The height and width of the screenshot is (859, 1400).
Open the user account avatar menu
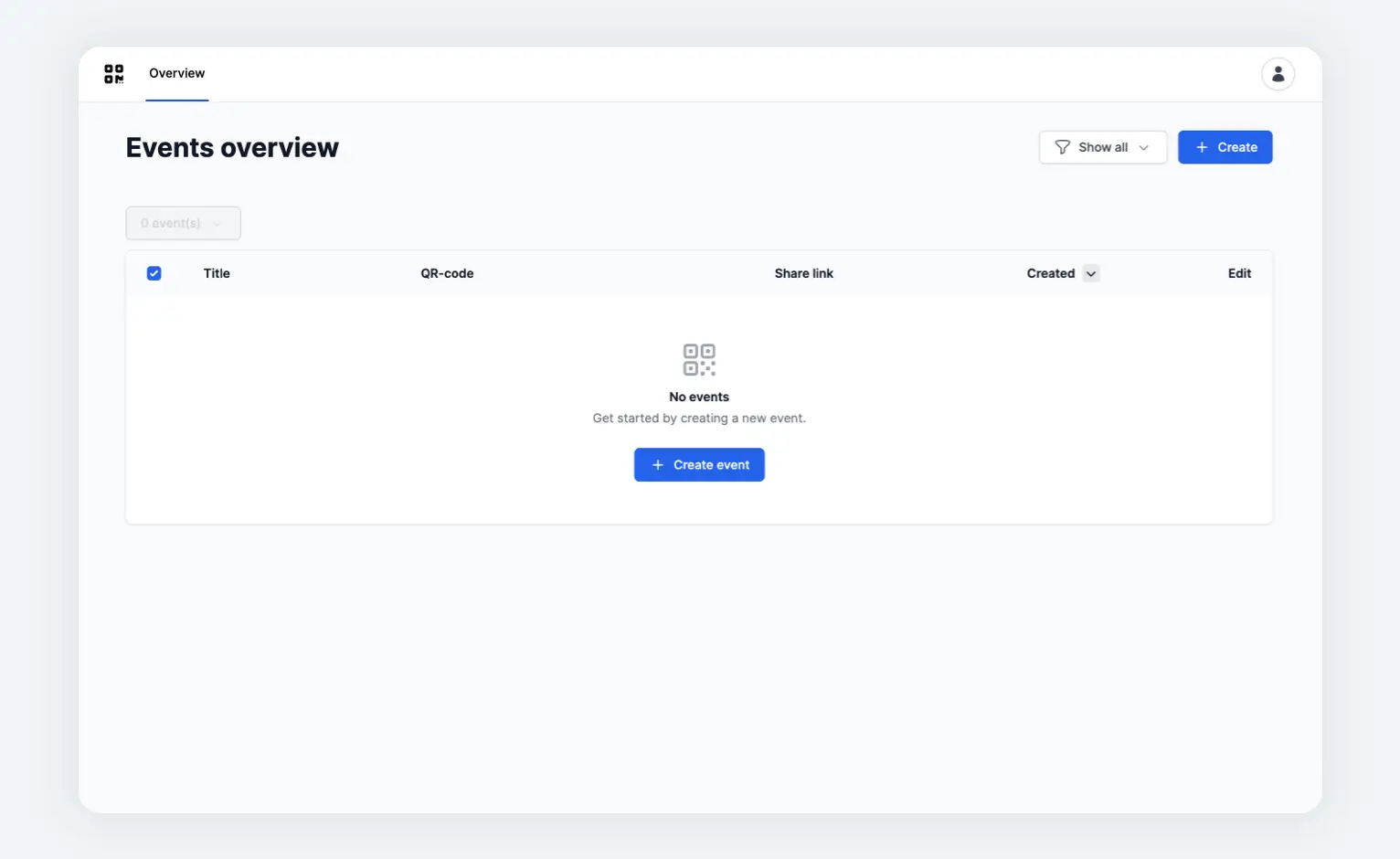[x=1278, y=74]
